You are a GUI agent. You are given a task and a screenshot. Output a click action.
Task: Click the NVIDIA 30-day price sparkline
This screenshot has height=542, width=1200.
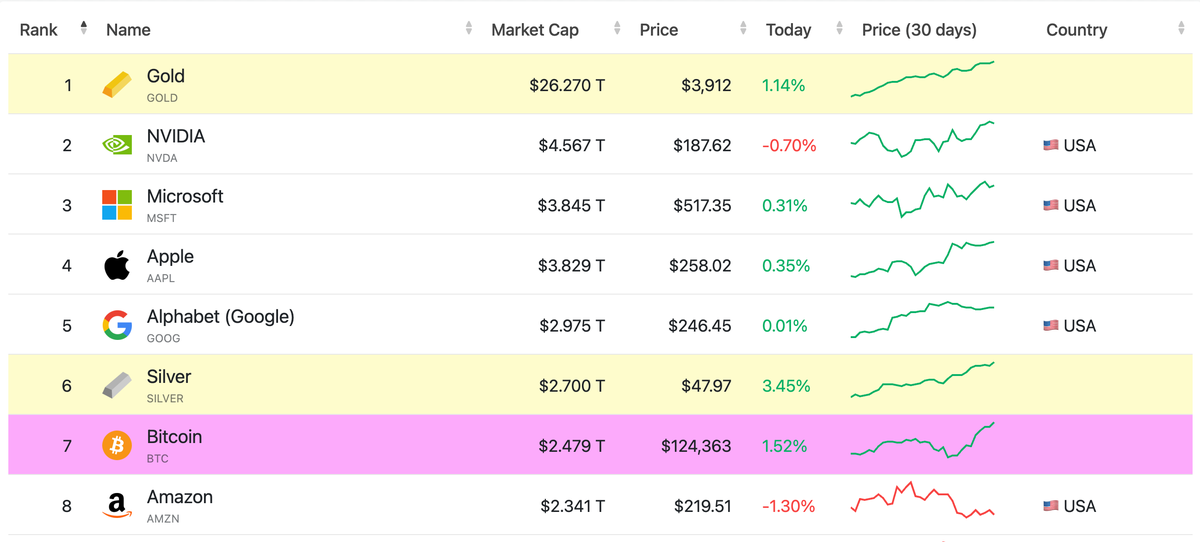[922, 140]
